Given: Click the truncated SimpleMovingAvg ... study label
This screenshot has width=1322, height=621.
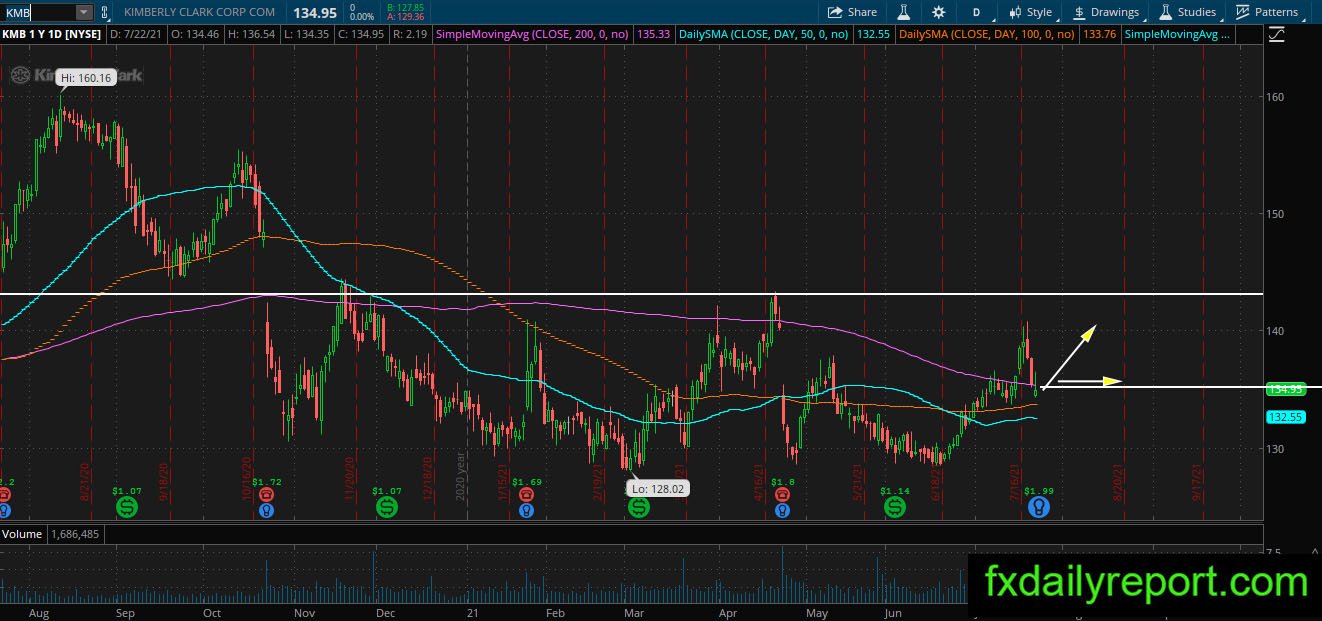Looking at the screenshot, I should pyautogui.click(x=1177, y=34).
